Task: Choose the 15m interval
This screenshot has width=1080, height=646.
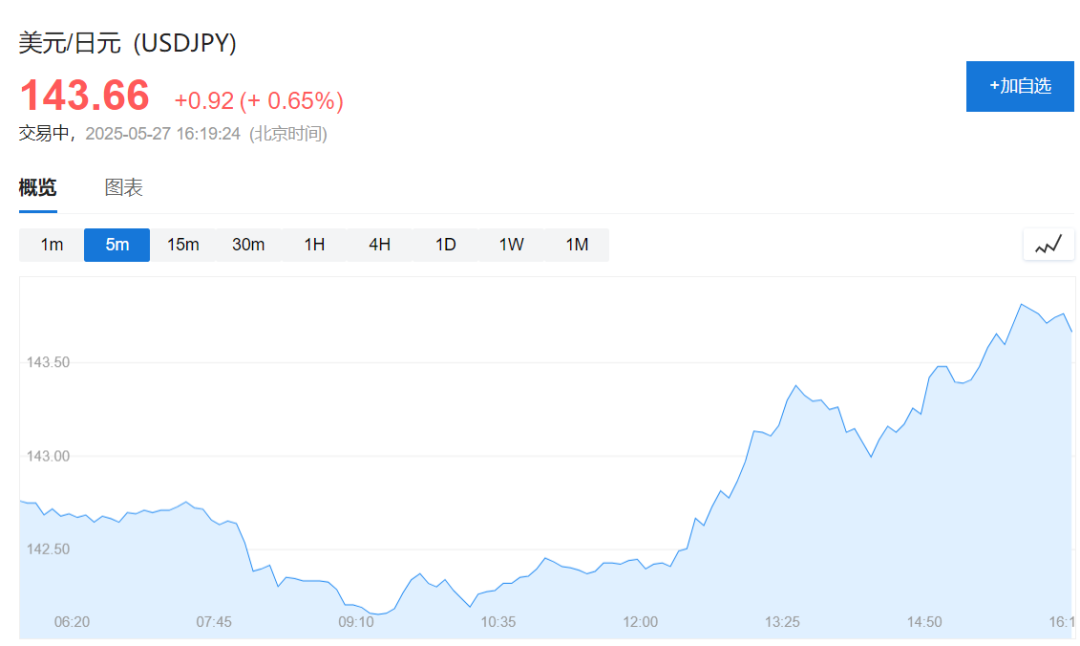Action: click(x=183, y=244)
